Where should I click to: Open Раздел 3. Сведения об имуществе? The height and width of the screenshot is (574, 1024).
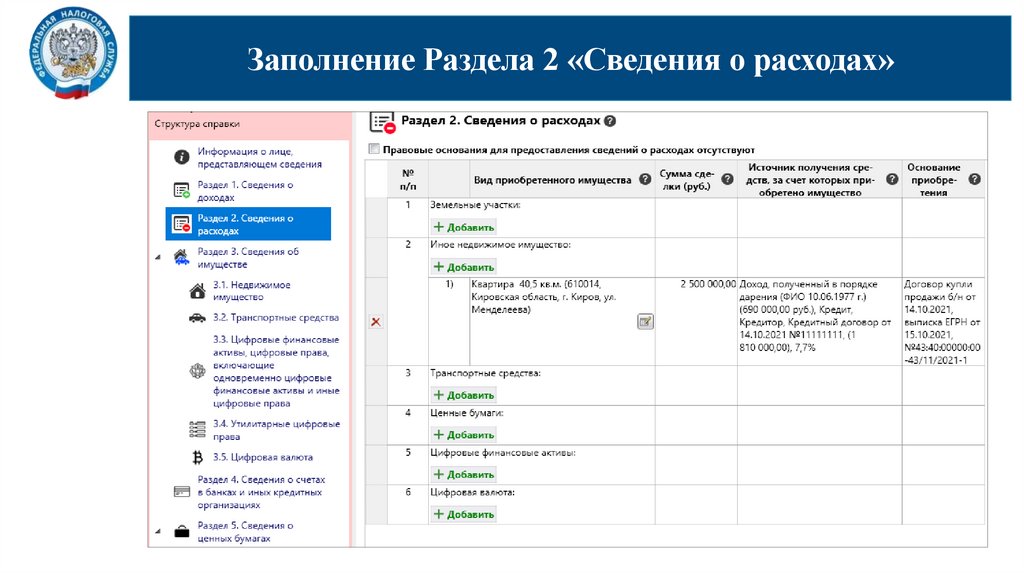point(248,257)
